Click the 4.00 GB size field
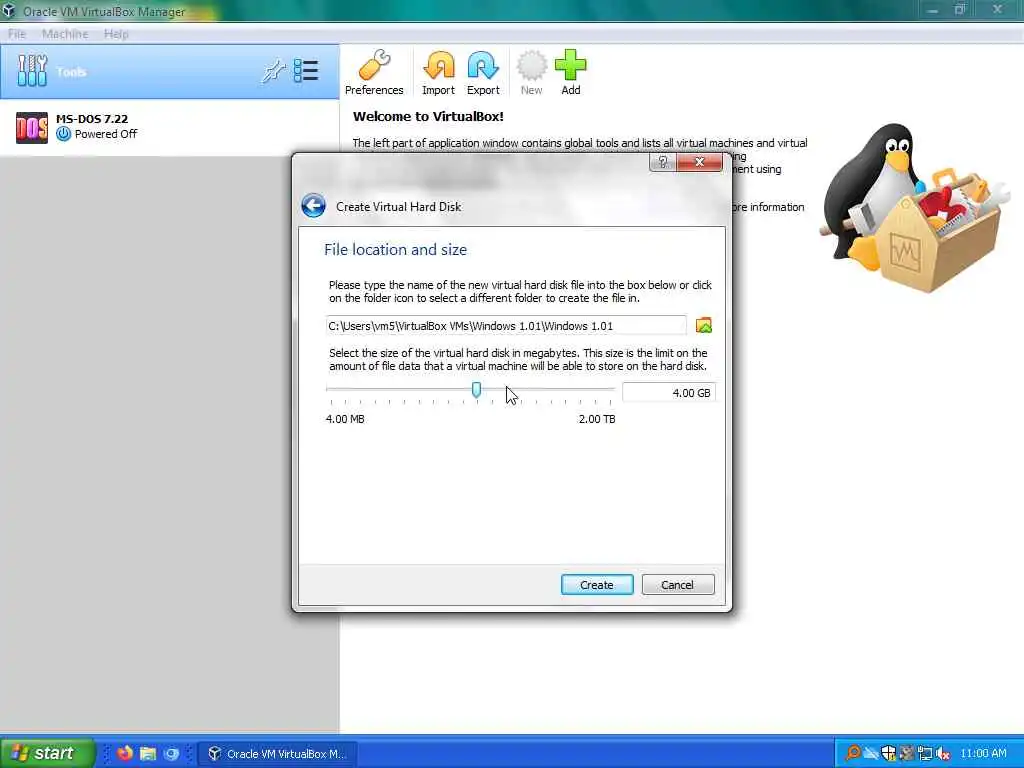Screen dimensions: 1024x768 tap(669, 392)
